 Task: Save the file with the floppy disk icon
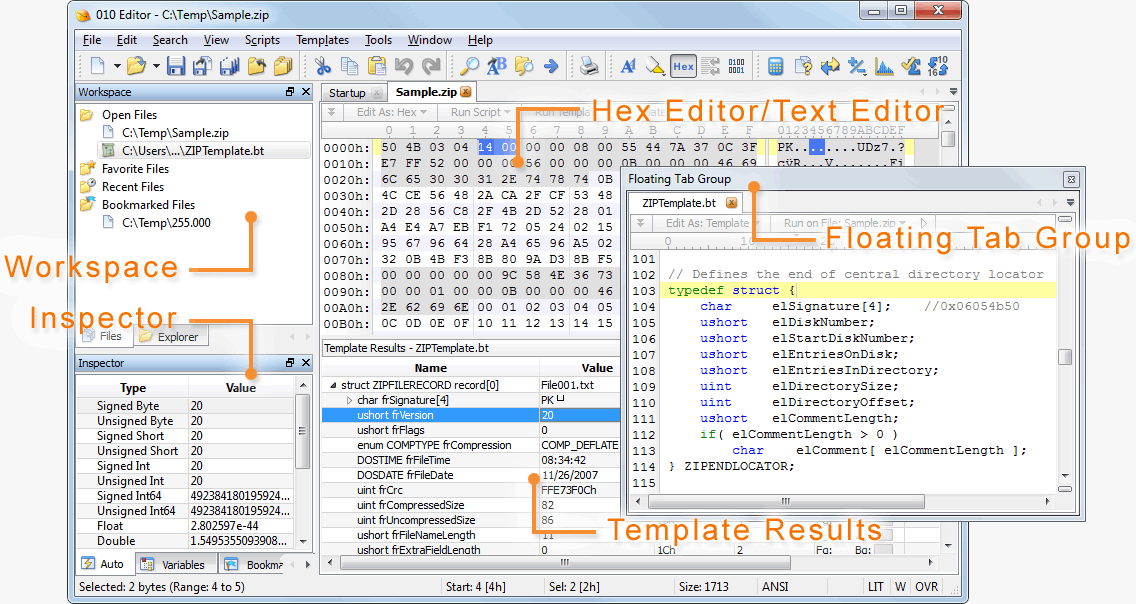pyautogui.click(x=175, y=67)
